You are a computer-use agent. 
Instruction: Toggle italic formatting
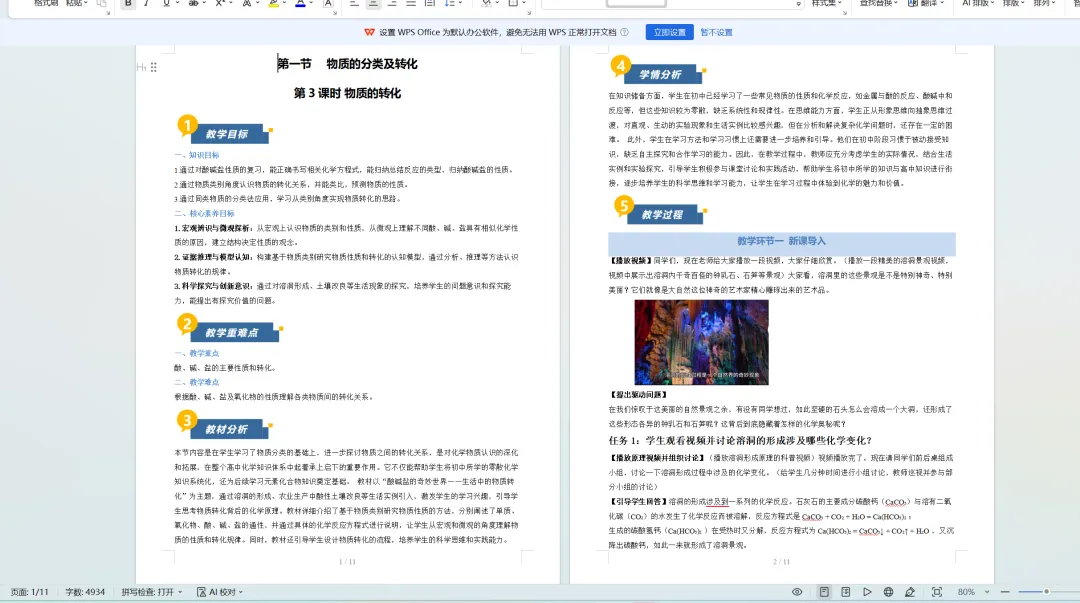coord(146,3)
